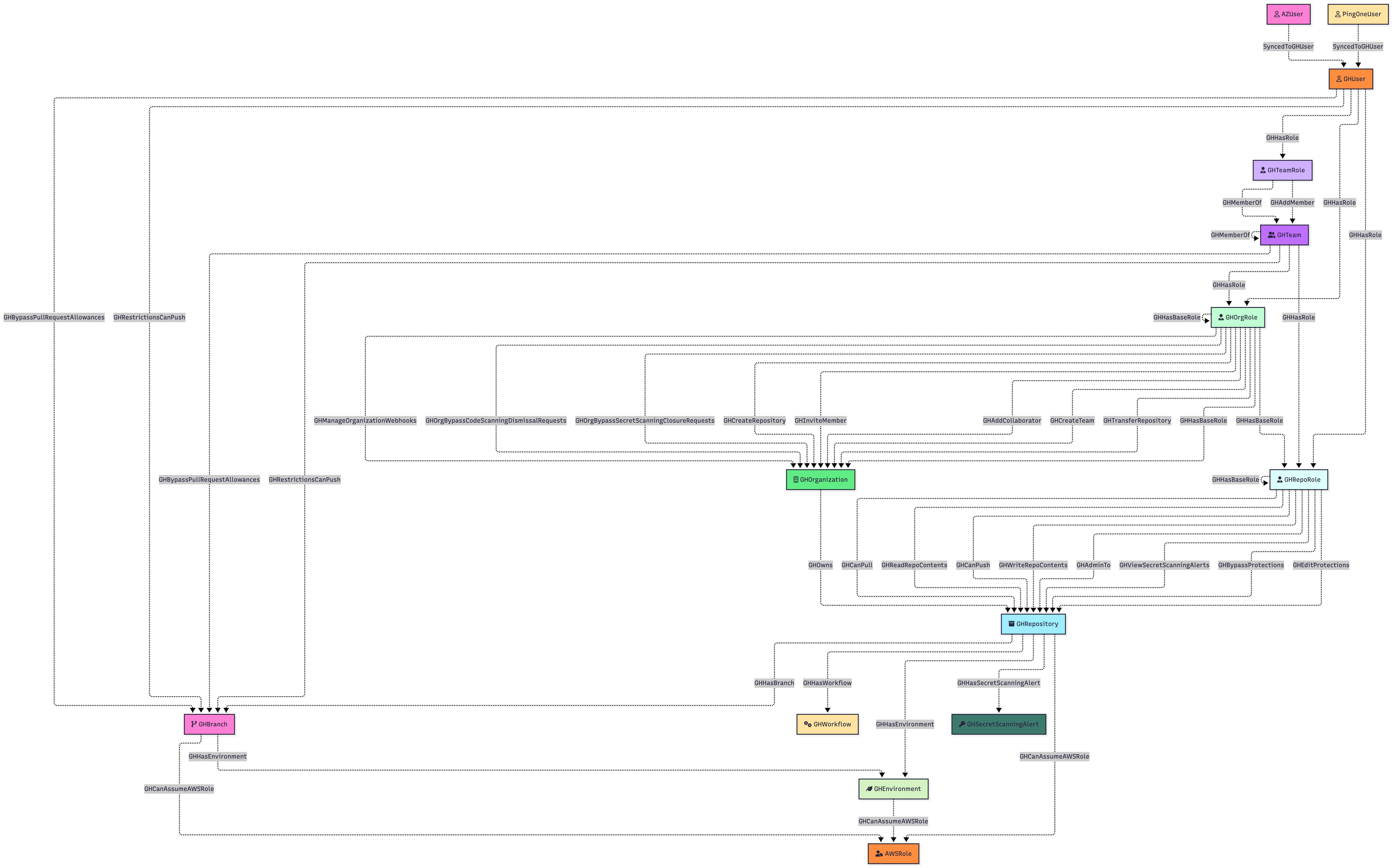Click GHMemberOf label below GHTeamRole
1392x868 pixels.
[x=1242, y=203]
